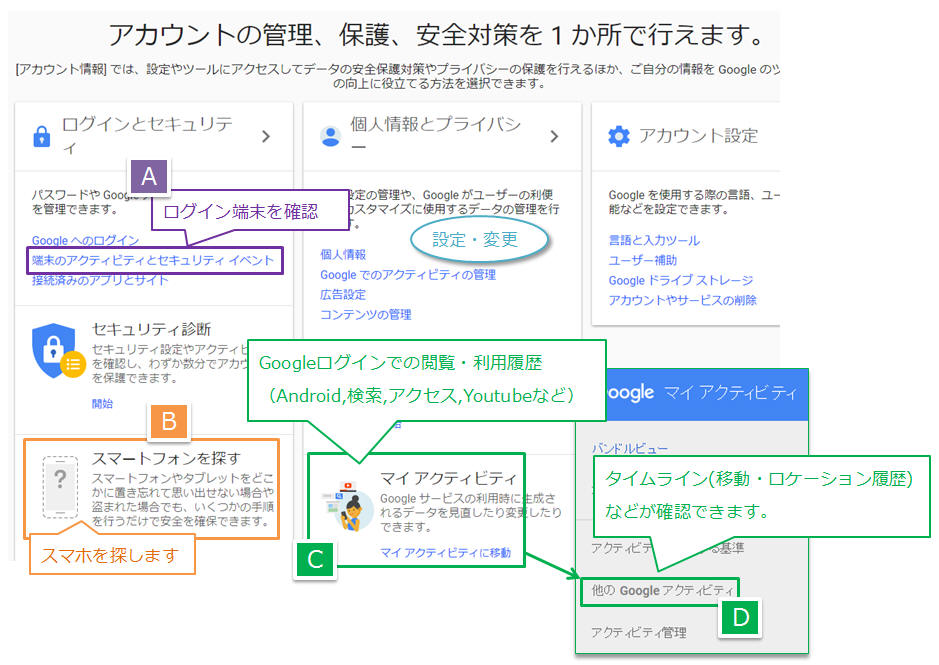Click マイ アクティビティに移動 link

pyautogui.click(x=445, y=553)
